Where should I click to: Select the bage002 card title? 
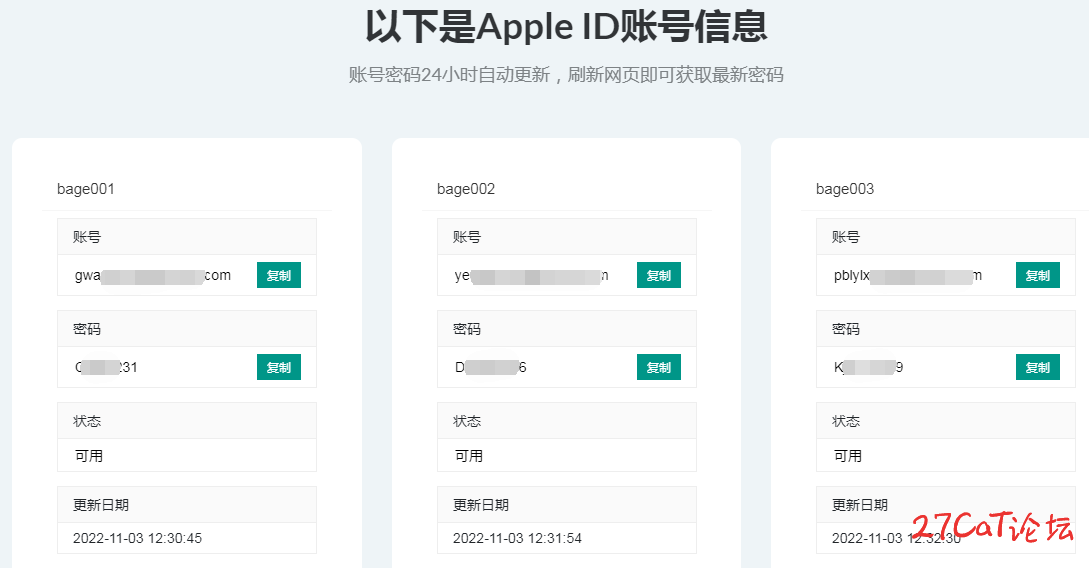[465, 189]
